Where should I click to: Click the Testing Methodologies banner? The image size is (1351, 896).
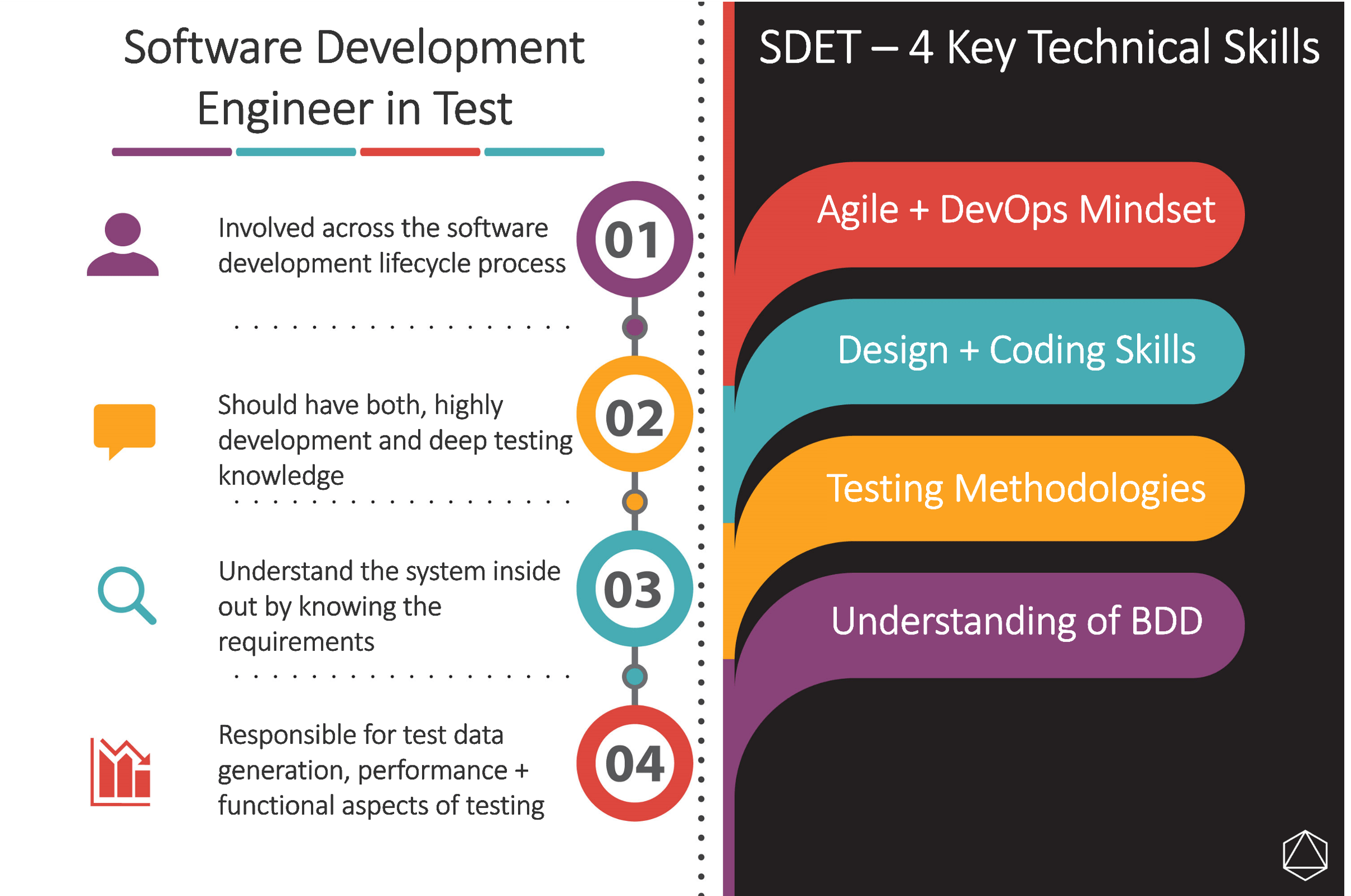(x=1016, y=489)
